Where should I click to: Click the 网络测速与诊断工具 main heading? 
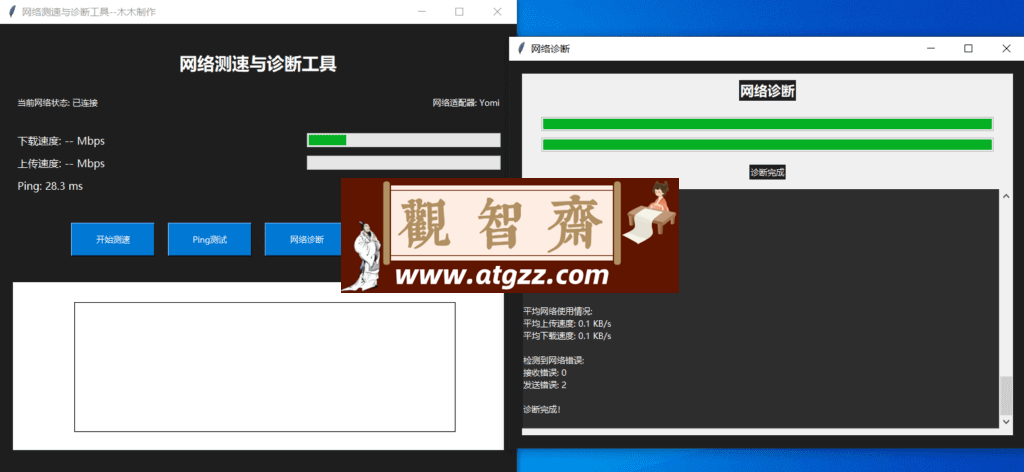tap(258, 64)
